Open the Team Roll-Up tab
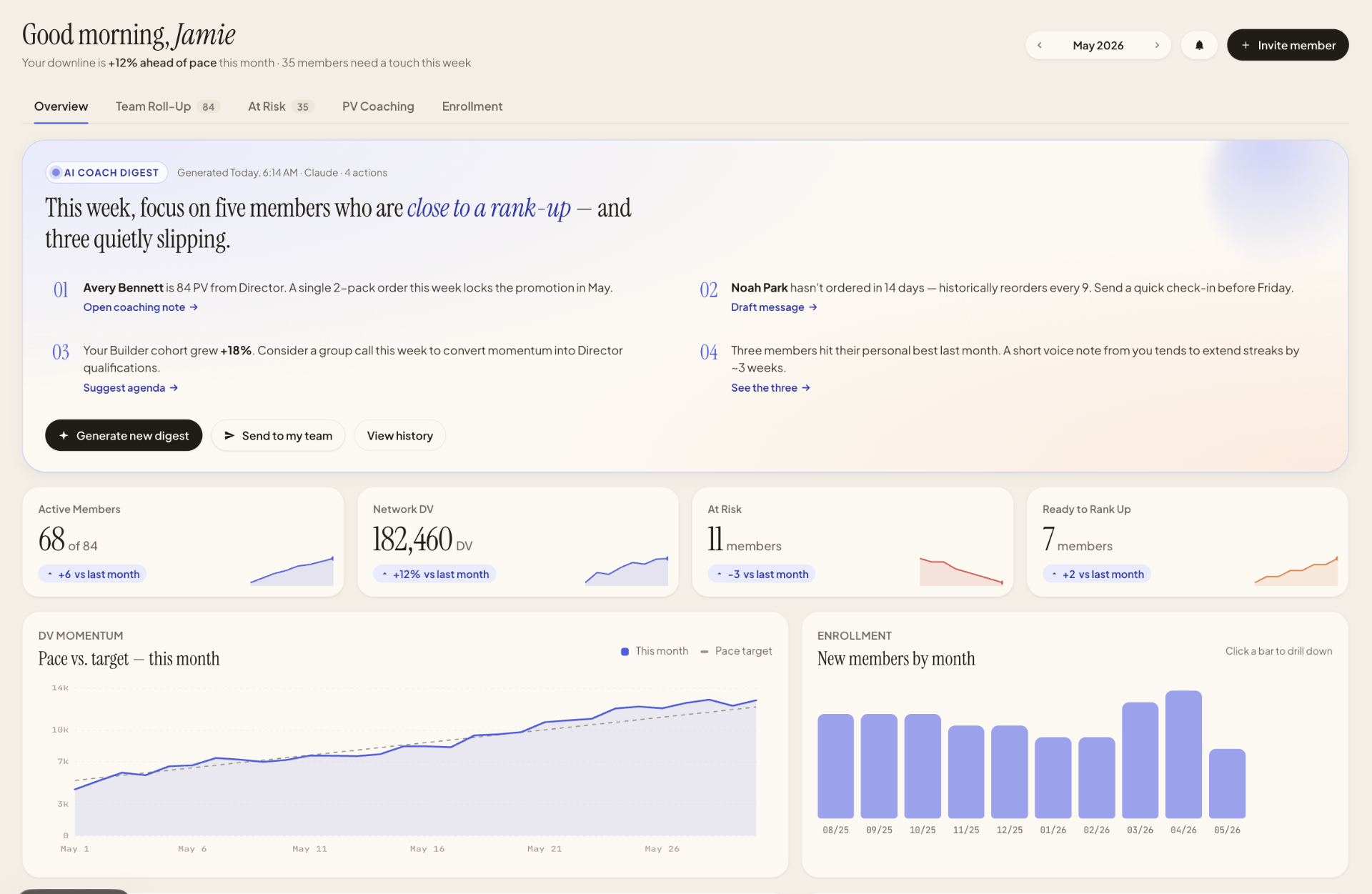The image size is (1372, 894). tap(167, 106)
